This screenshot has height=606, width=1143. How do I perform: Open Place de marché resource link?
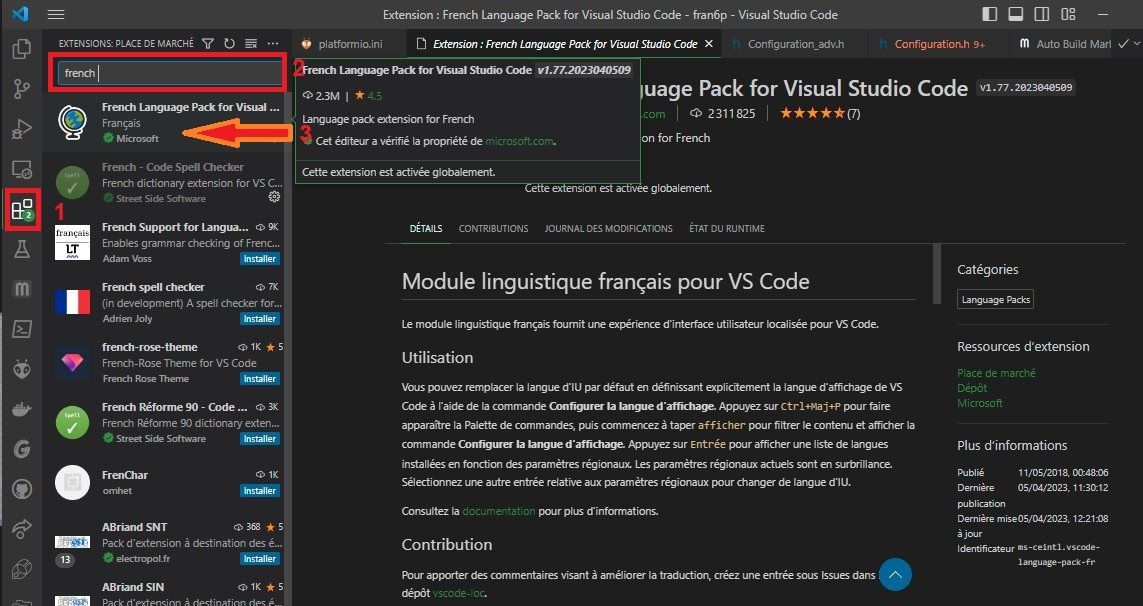[996, 373]
